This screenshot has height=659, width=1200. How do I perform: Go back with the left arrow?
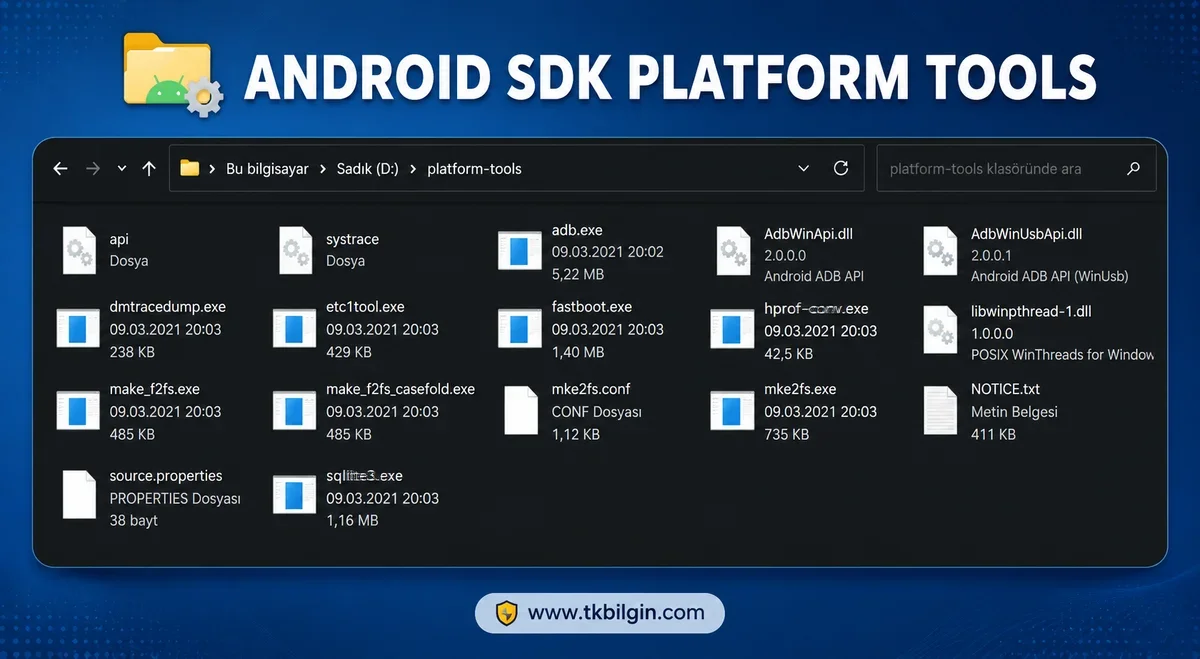(x=60, y=169)
